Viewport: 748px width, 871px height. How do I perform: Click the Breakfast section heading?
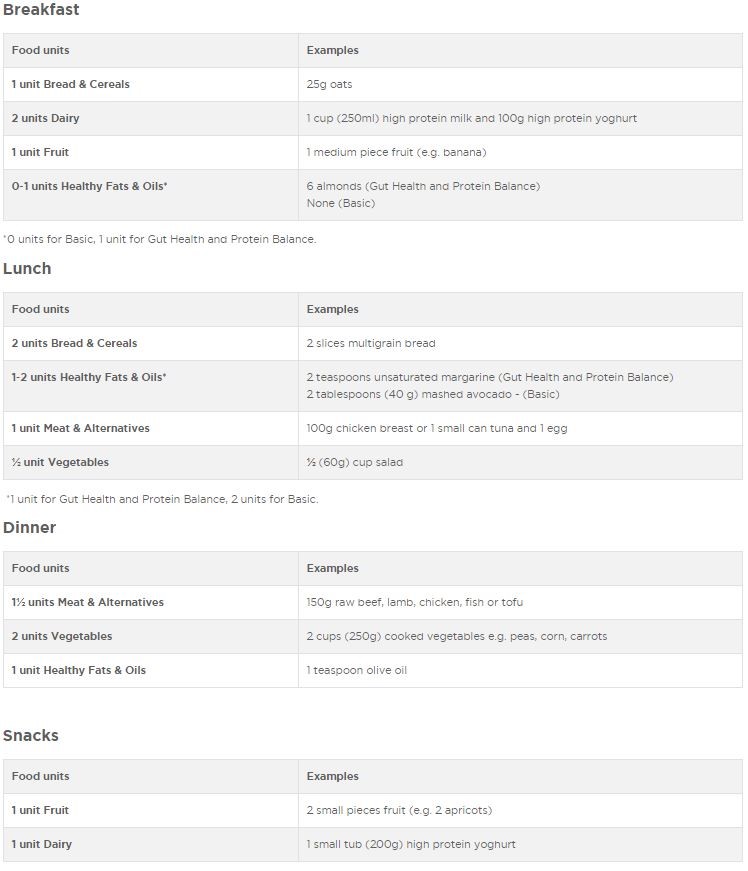[x=41, y=10]
